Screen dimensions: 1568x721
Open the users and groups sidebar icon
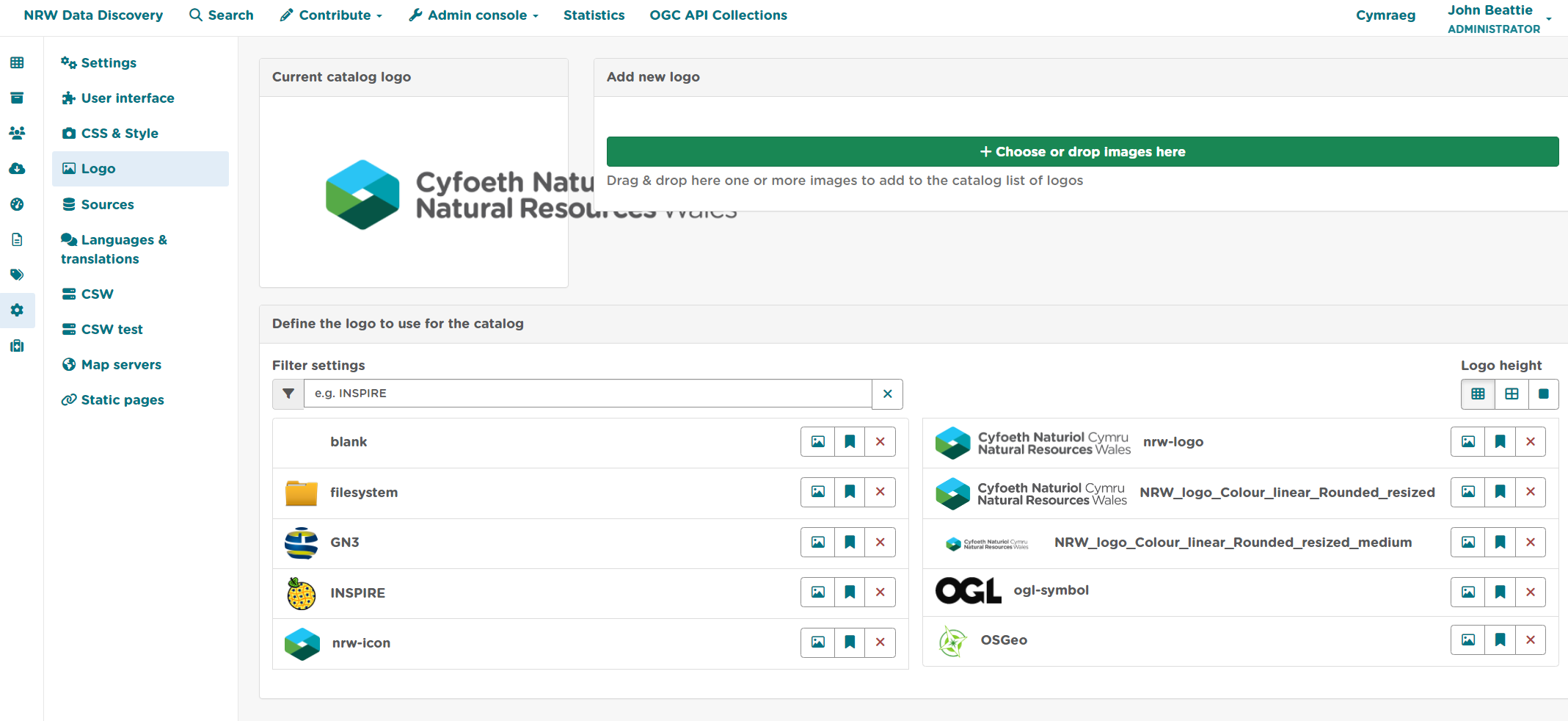click(17, 133)
